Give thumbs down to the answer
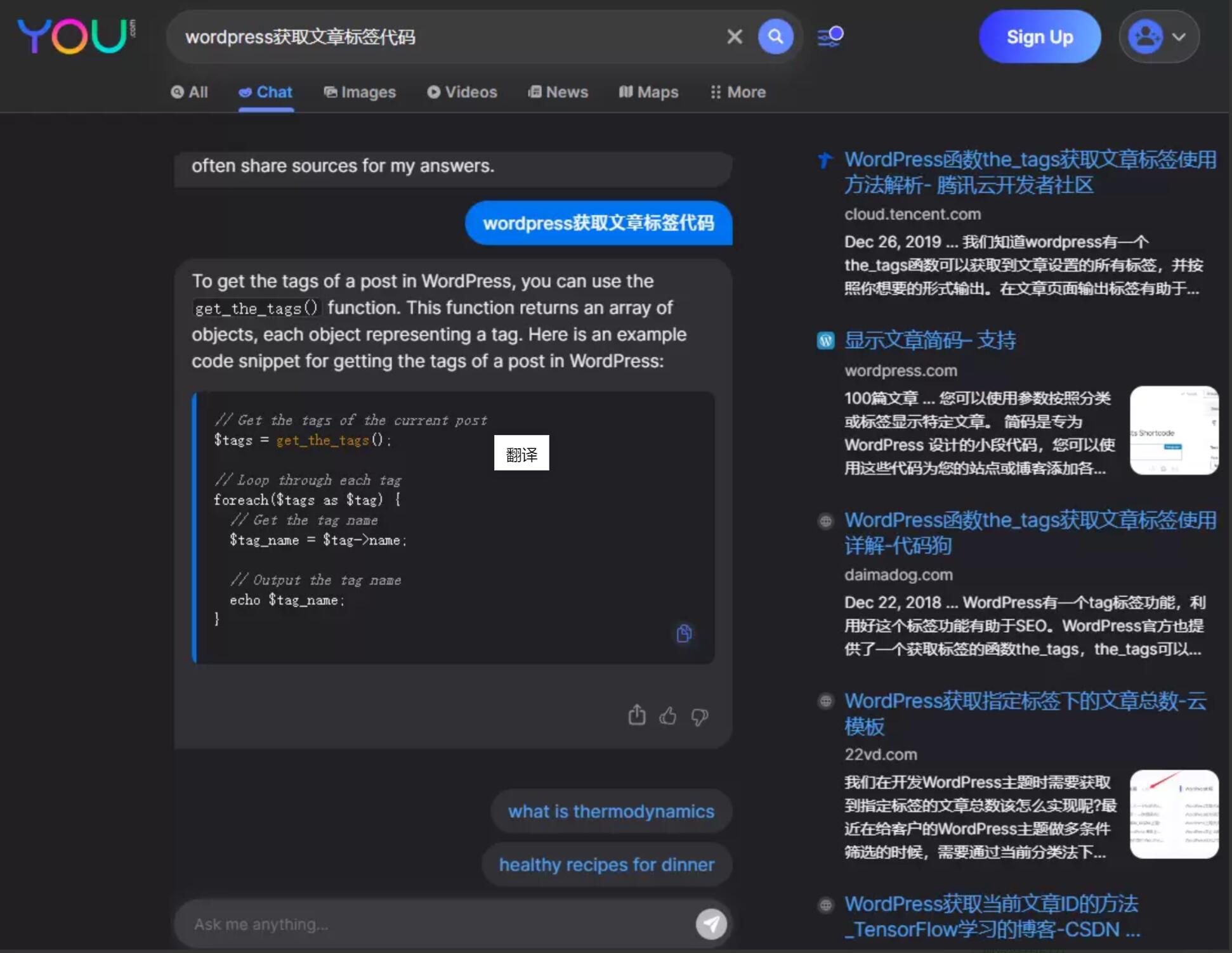This screenshot has height=953, width=1232. [x=699, y=716]
